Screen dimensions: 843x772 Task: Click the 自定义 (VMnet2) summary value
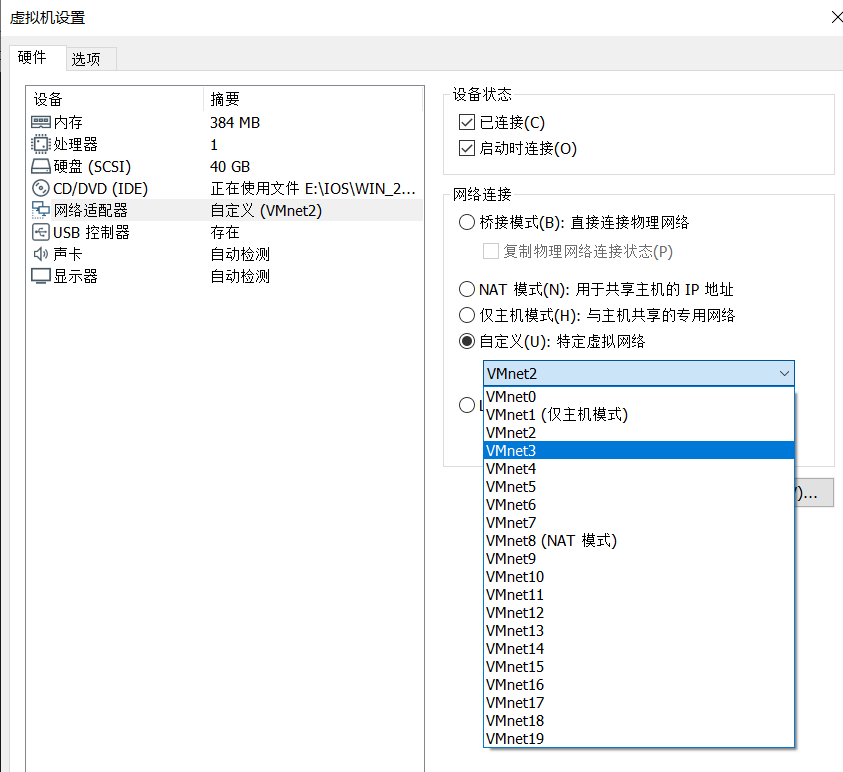[x=266, y=210]
